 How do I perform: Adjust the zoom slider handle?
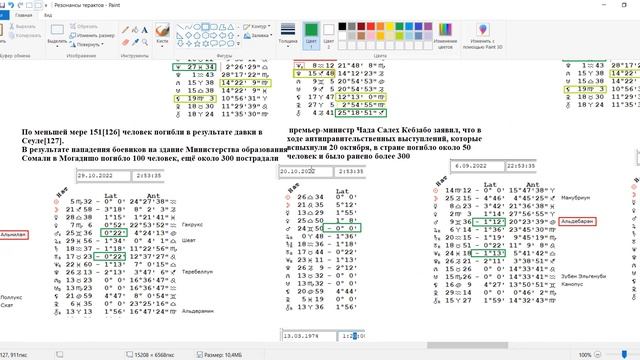coord(624,354)
